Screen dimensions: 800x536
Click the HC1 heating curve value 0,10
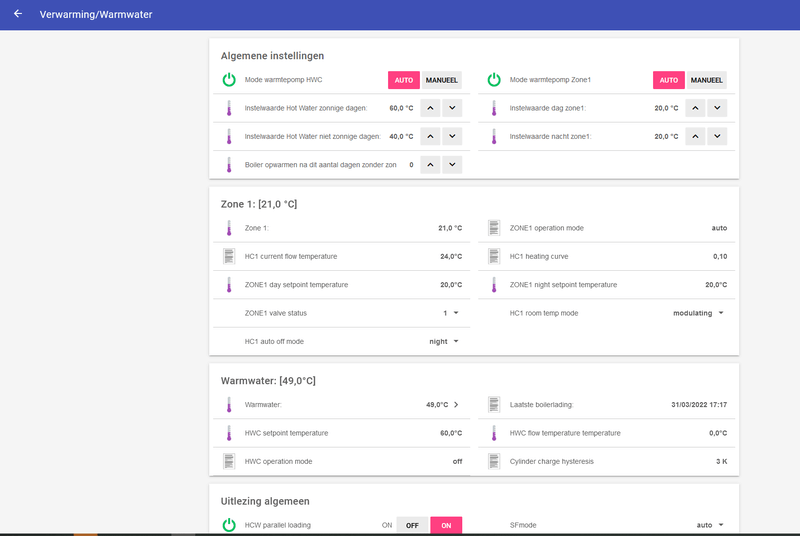pyautogui.click(x=720, y=257)
